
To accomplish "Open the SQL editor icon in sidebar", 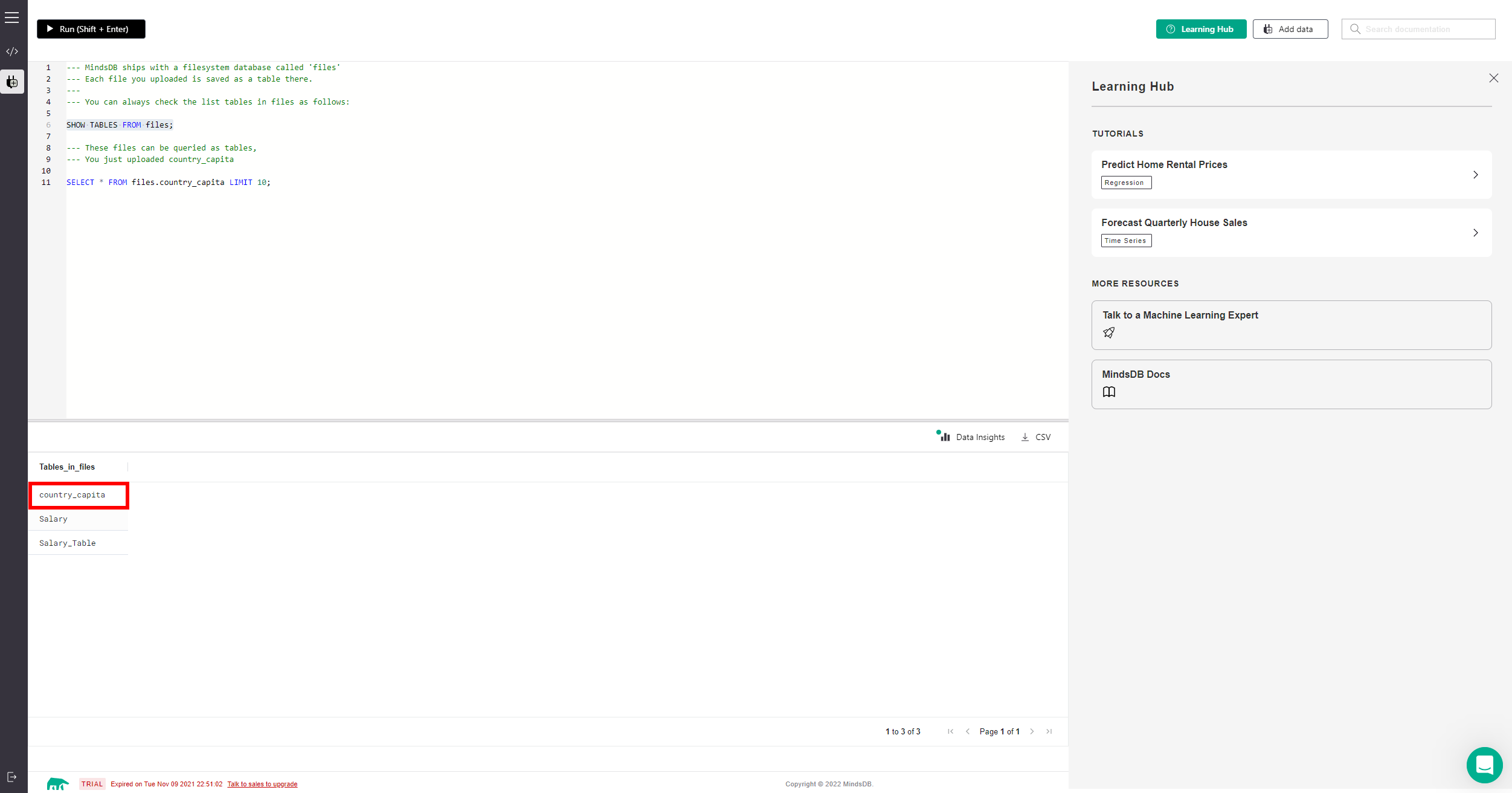I will click(x=12, y=51).
